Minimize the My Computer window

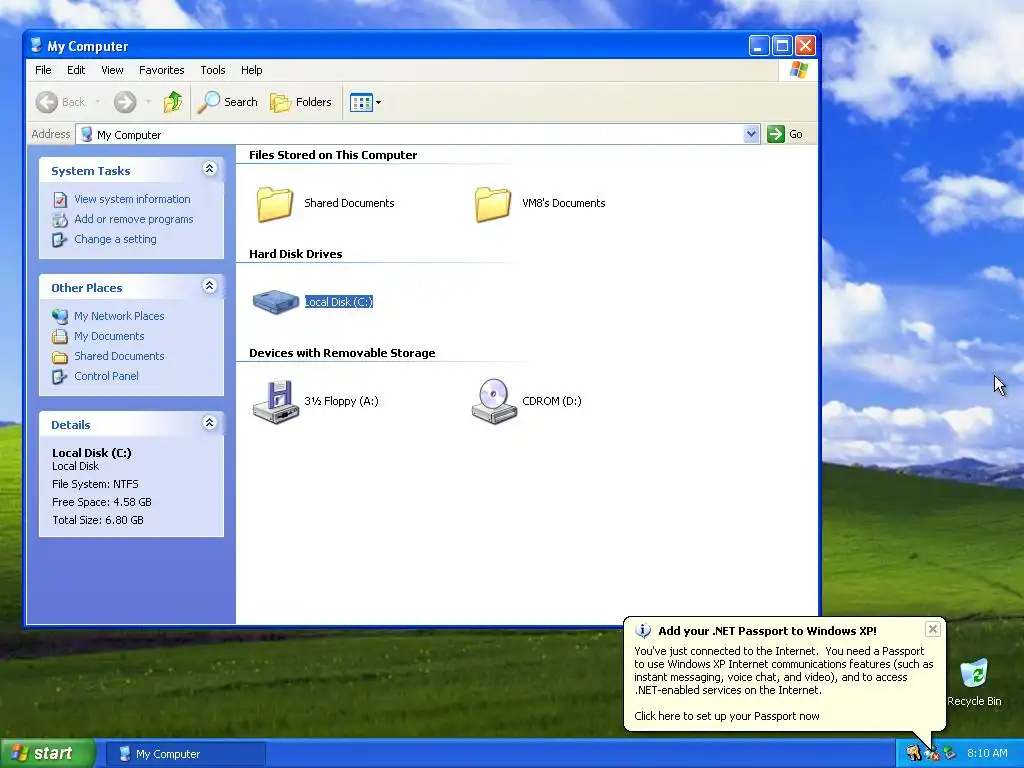tap(758, 46)
